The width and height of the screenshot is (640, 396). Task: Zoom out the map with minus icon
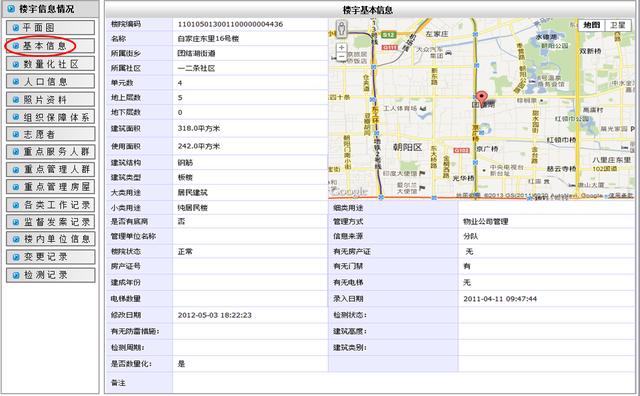[342, 57]
